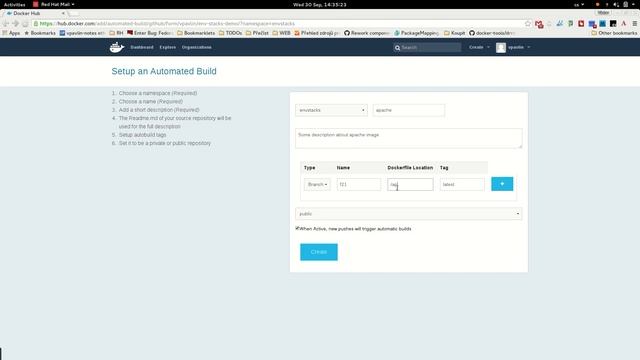The height and width of the screenshot is (360, 640).
Task: Open the clock and calendar menu
Action: [320, 4]
